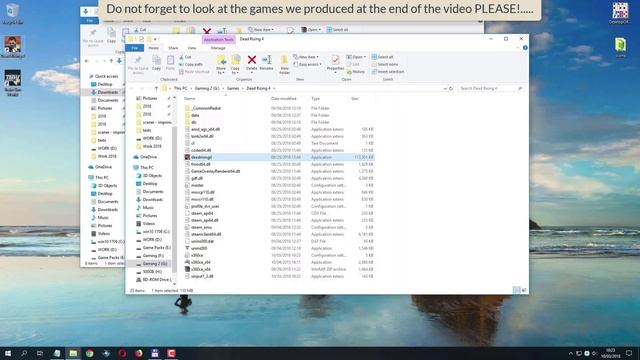Open Google Chrome from the taskbar
The image size is (640, 360).
(x=89, y=353)
